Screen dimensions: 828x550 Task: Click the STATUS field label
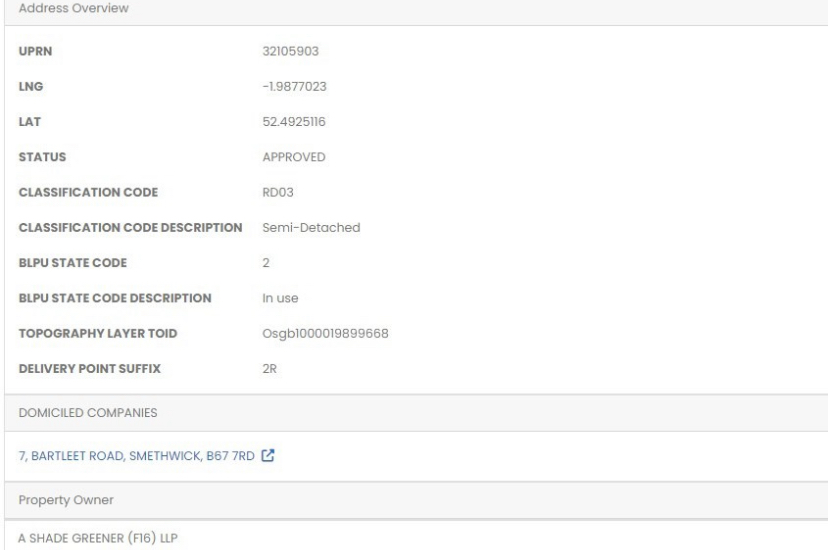(x=42, y=157)
